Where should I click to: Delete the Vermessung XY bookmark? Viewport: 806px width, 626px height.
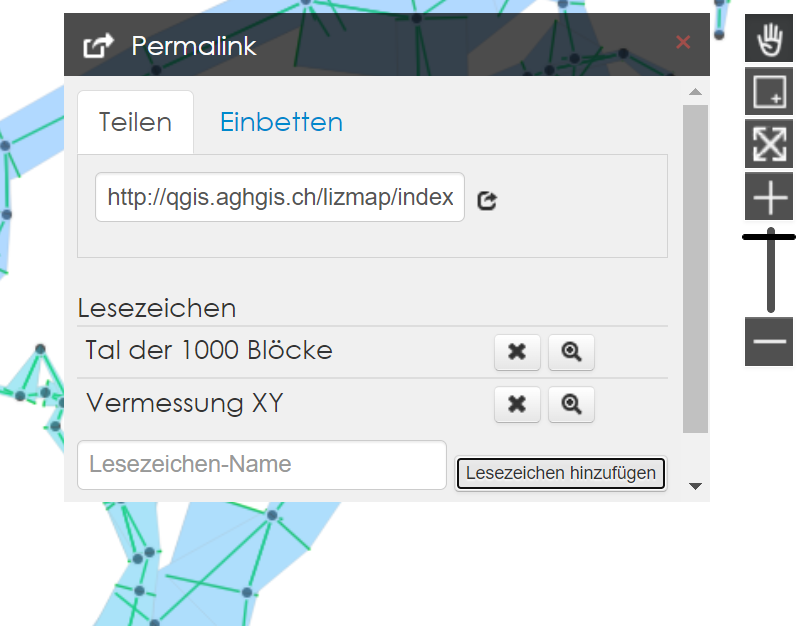(x=517, y=404)
